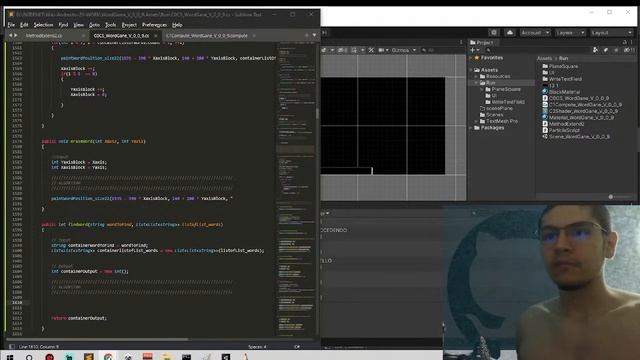Open the File menu in Sublime Text
Image resolution: width=640 pixels, height=360 pixels.
[11, 25]
